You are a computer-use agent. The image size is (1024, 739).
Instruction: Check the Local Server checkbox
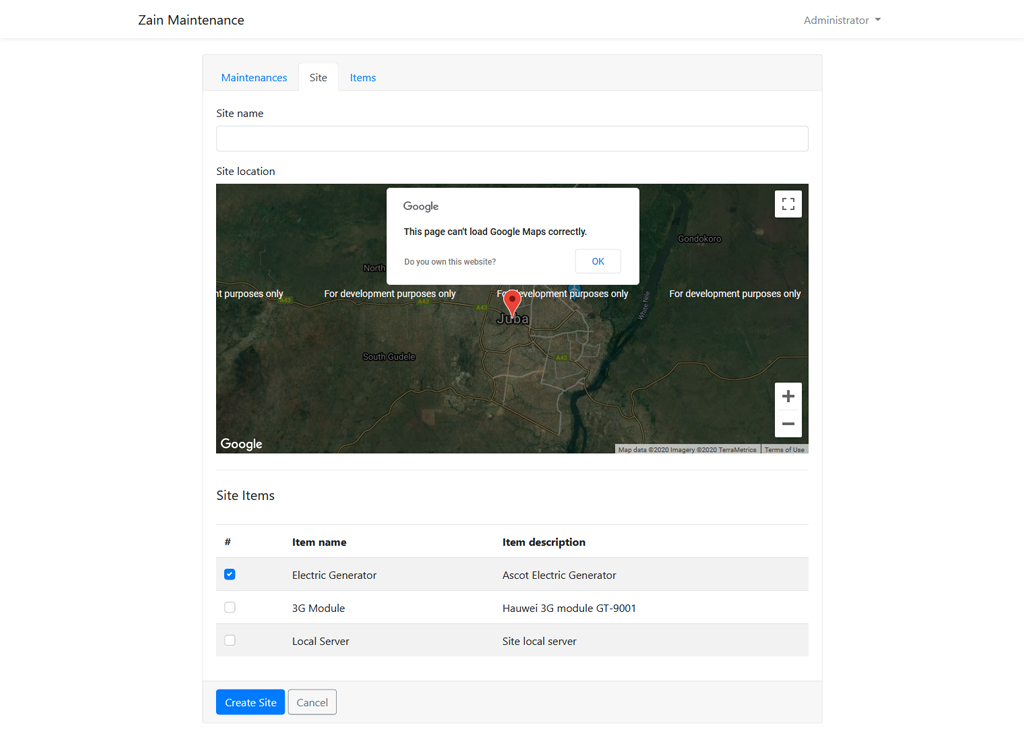(230, 640)
